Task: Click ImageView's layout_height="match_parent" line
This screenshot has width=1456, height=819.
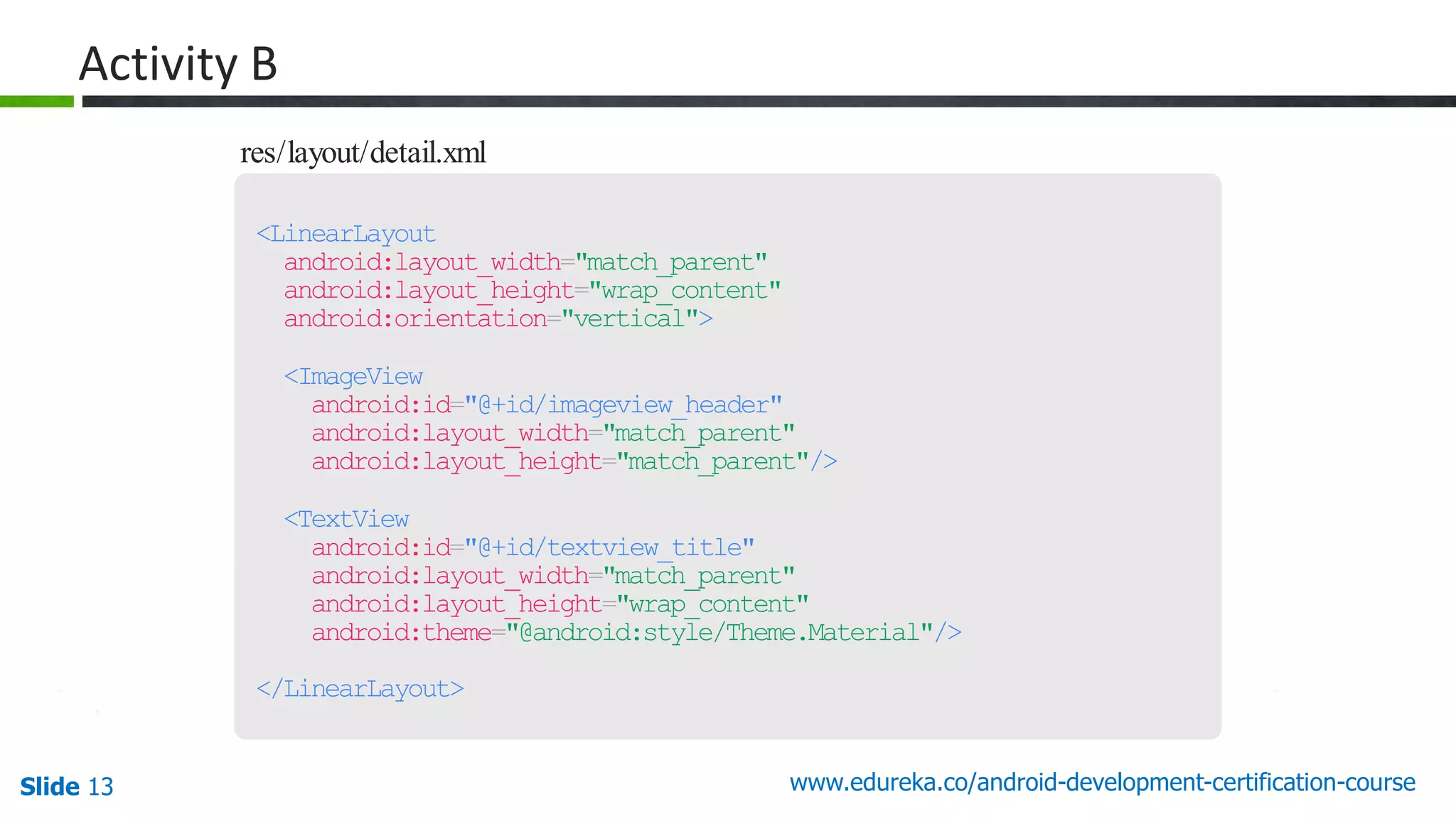Action: click(x=574, y=461)
